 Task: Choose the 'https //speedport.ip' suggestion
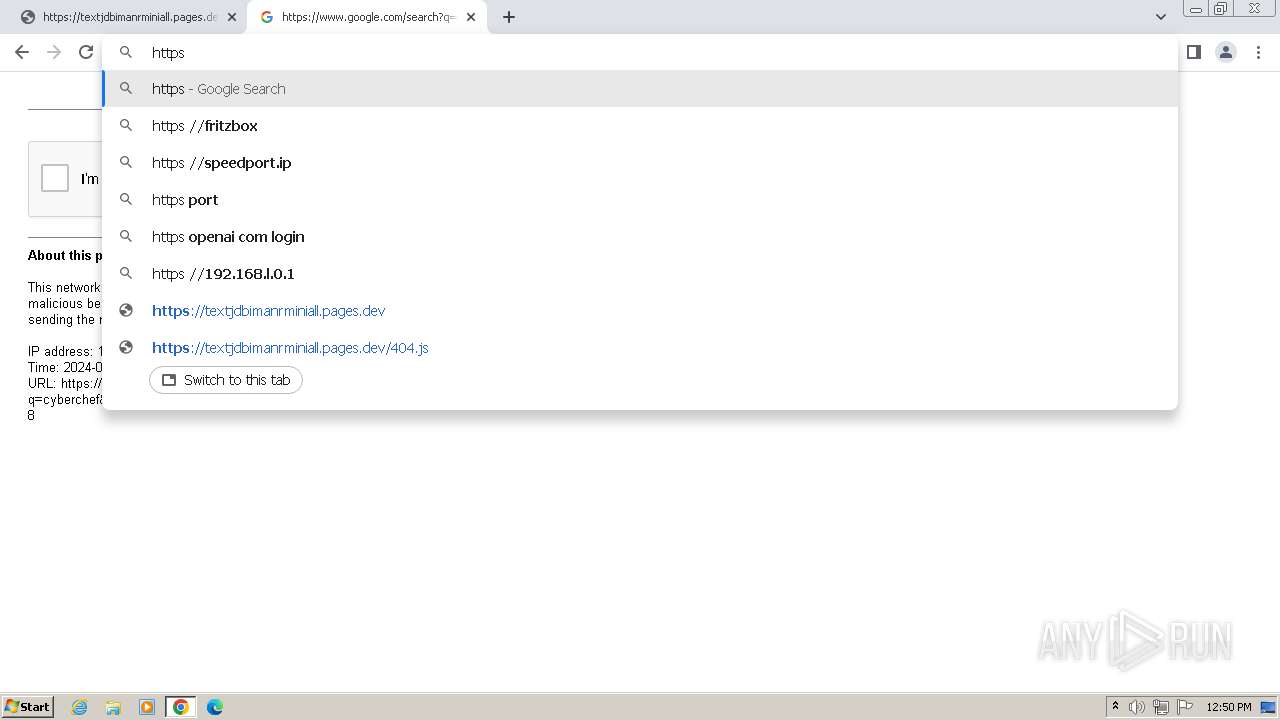point(640,163)
